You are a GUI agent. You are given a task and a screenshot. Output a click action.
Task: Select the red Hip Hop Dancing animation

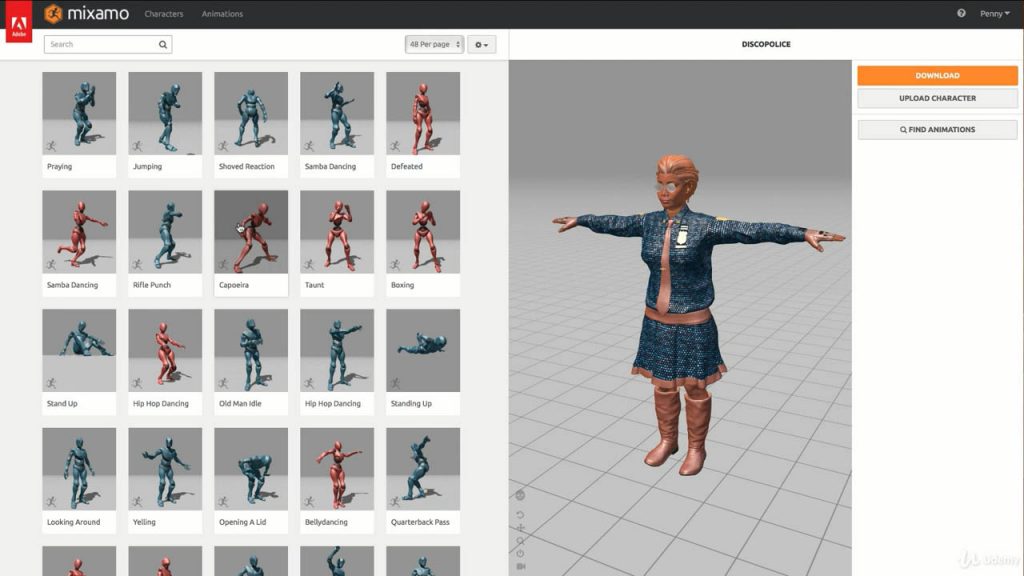pos(165,362)
